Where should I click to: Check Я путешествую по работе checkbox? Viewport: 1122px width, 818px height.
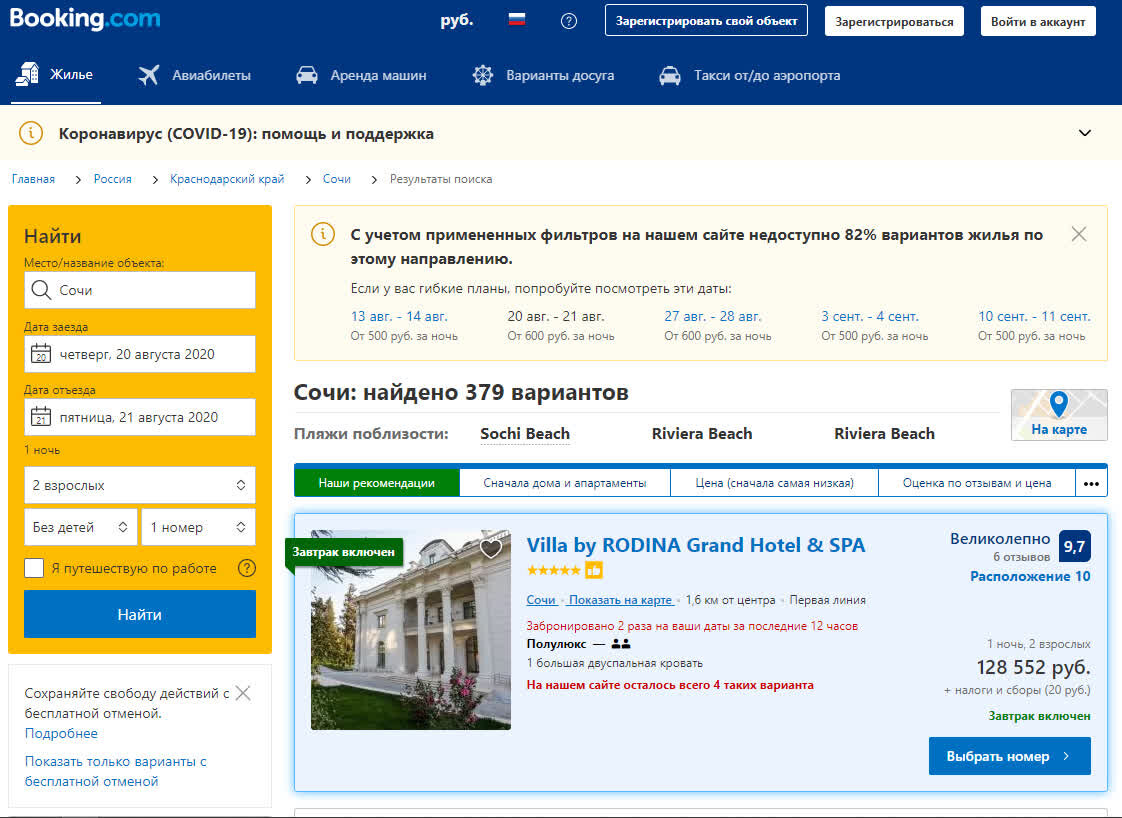pos(34,568)
